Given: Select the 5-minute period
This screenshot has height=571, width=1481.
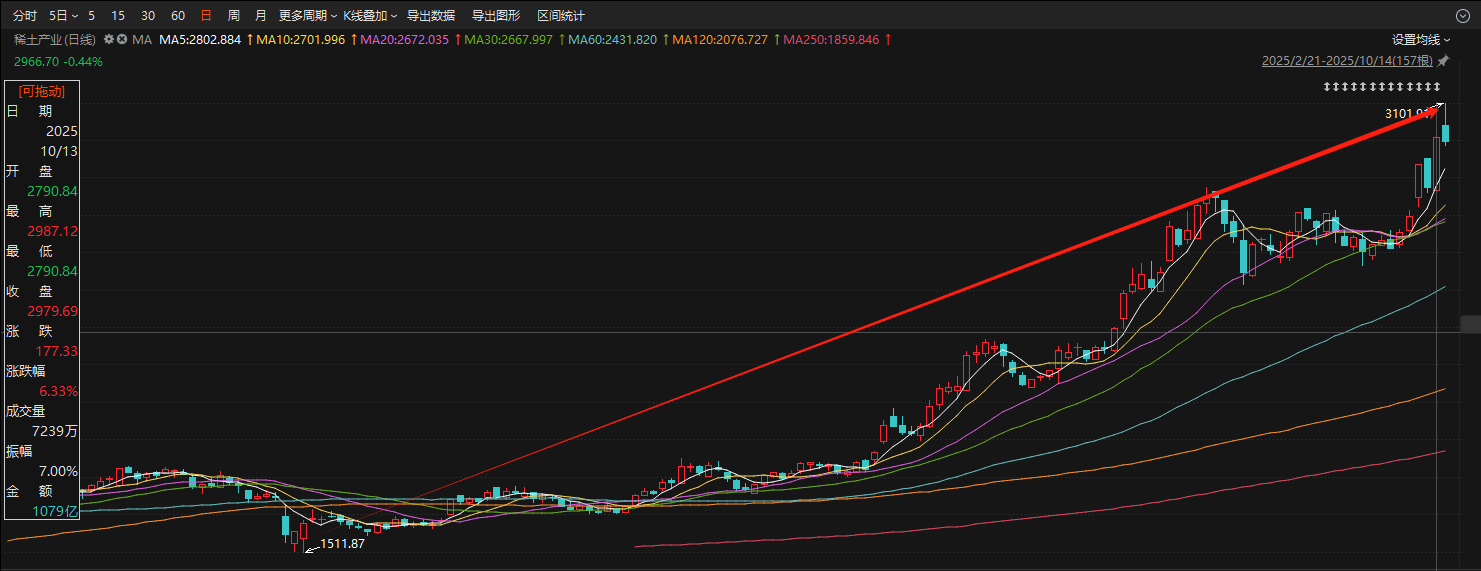Looking at the screenshot, I should click(92, 16).
